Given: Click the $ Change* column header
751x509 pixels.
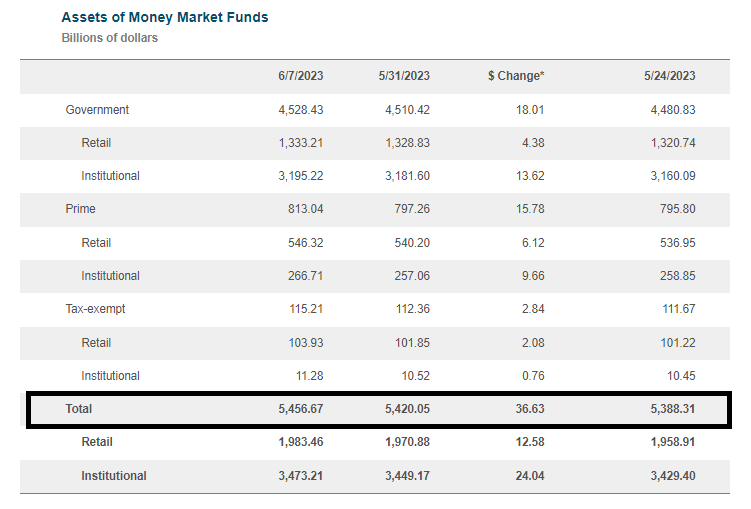Looking at the screenshot, I should [516, 76].
